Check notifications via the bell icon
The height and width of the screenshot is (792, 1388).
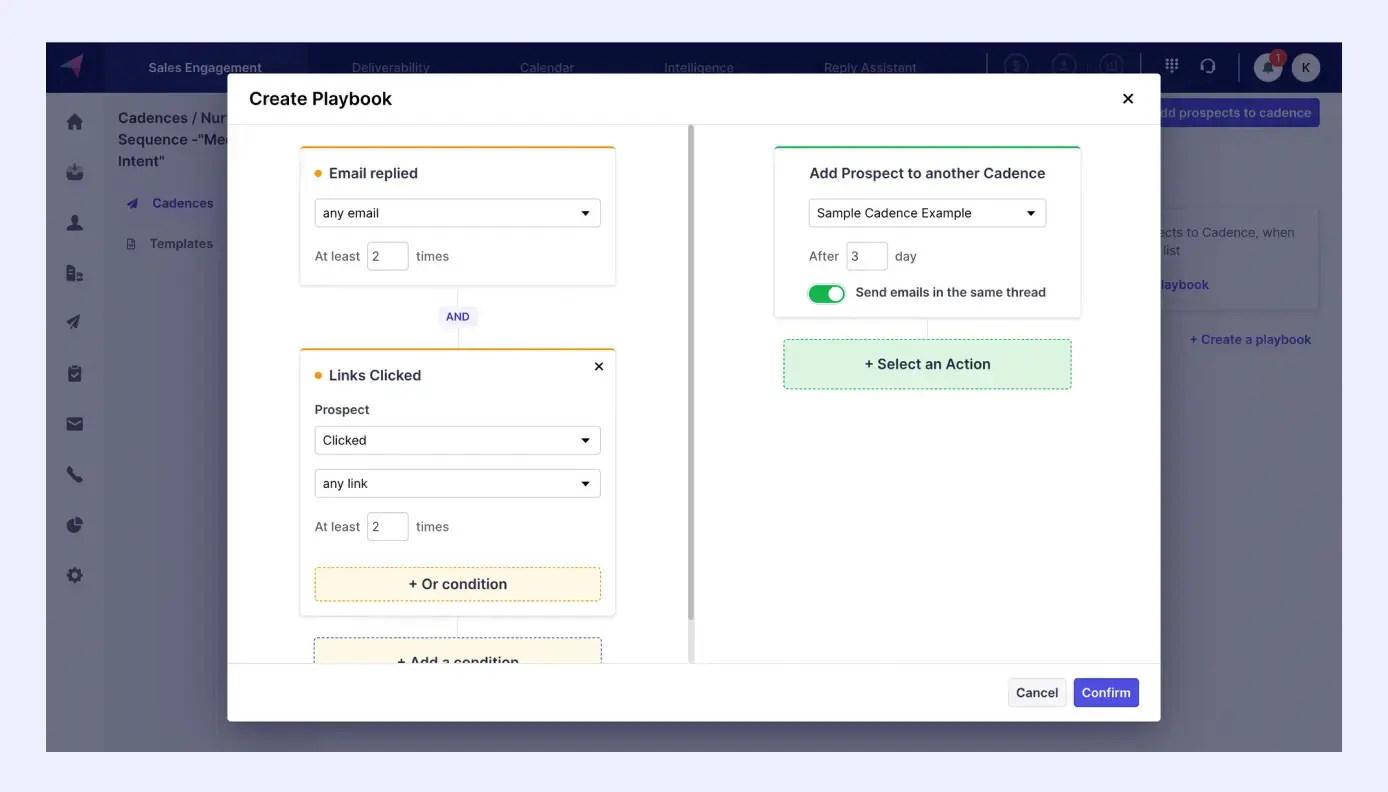tap(1267, 67)
